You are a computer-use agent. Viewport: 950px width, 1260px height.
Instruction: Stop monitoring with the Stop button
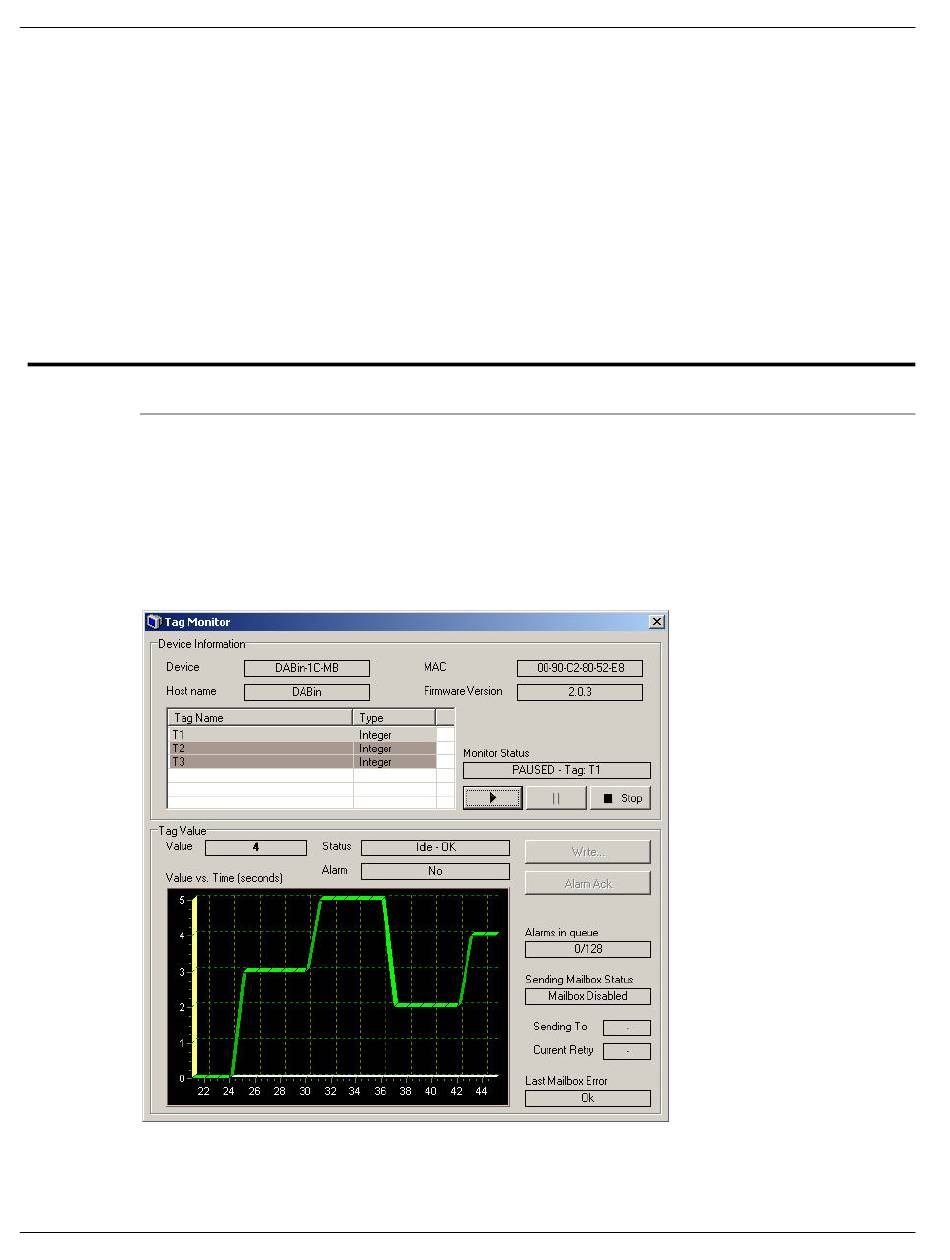[x=620, y=798]
